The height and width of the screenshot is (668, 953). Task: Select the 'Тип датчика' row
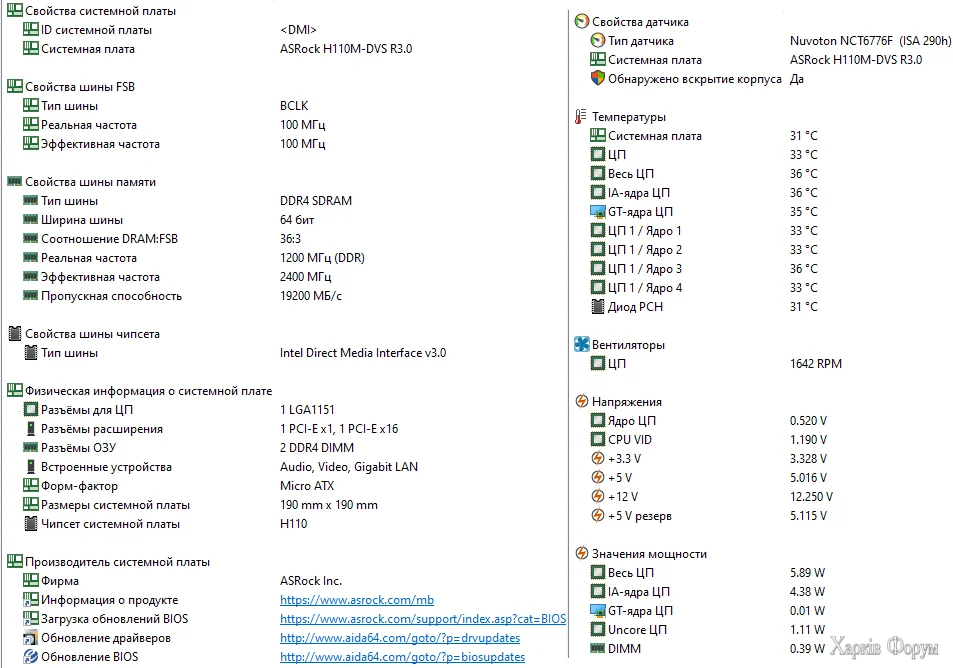[x=771, y=41]
